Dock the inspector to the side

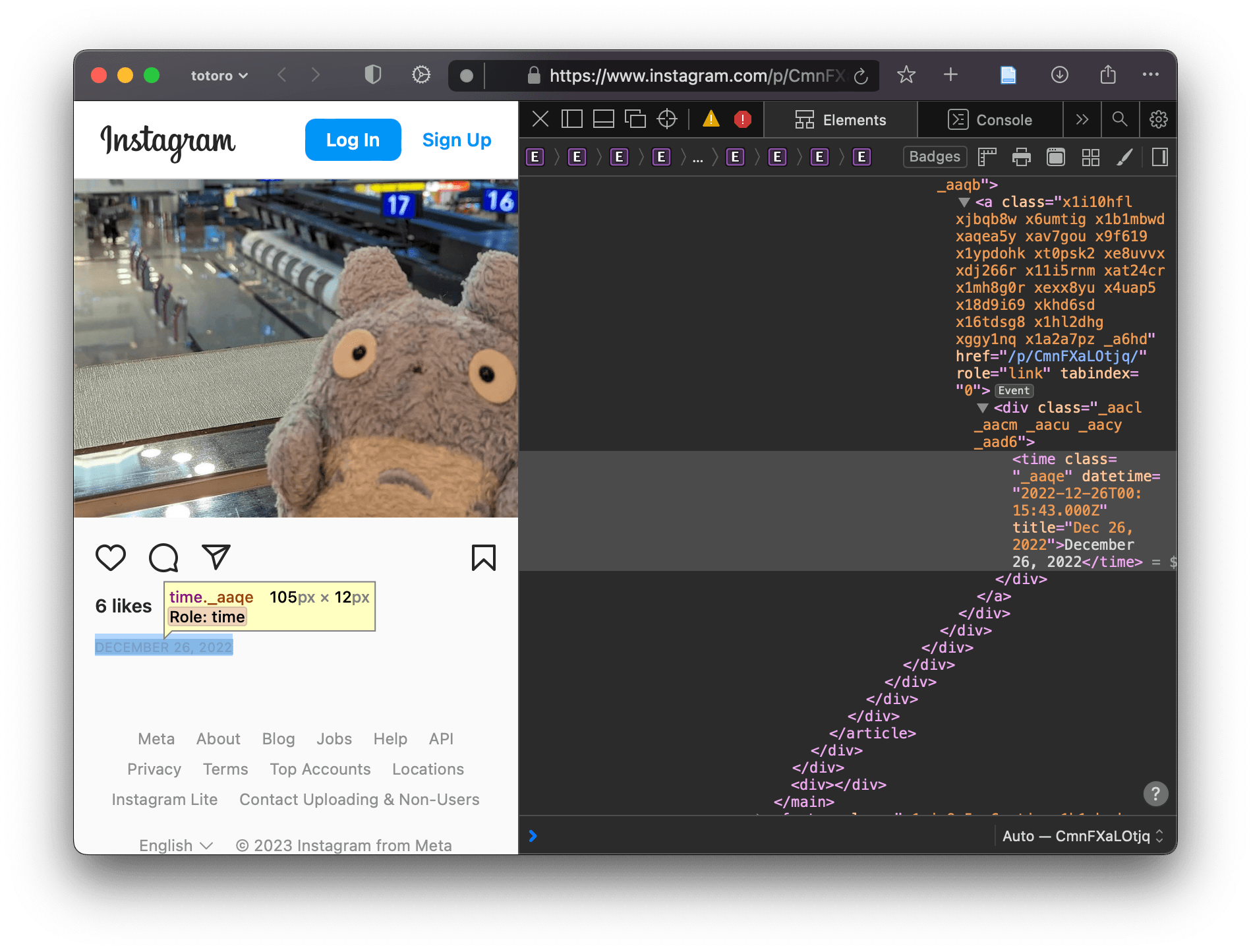coord(571,119)
